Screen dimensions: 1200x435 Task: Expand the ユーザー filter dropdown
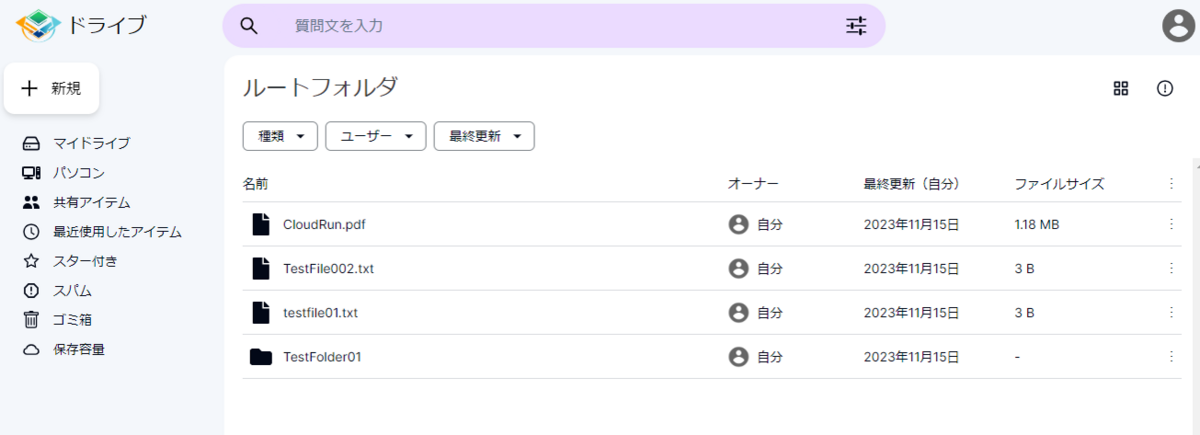[376, 136]
